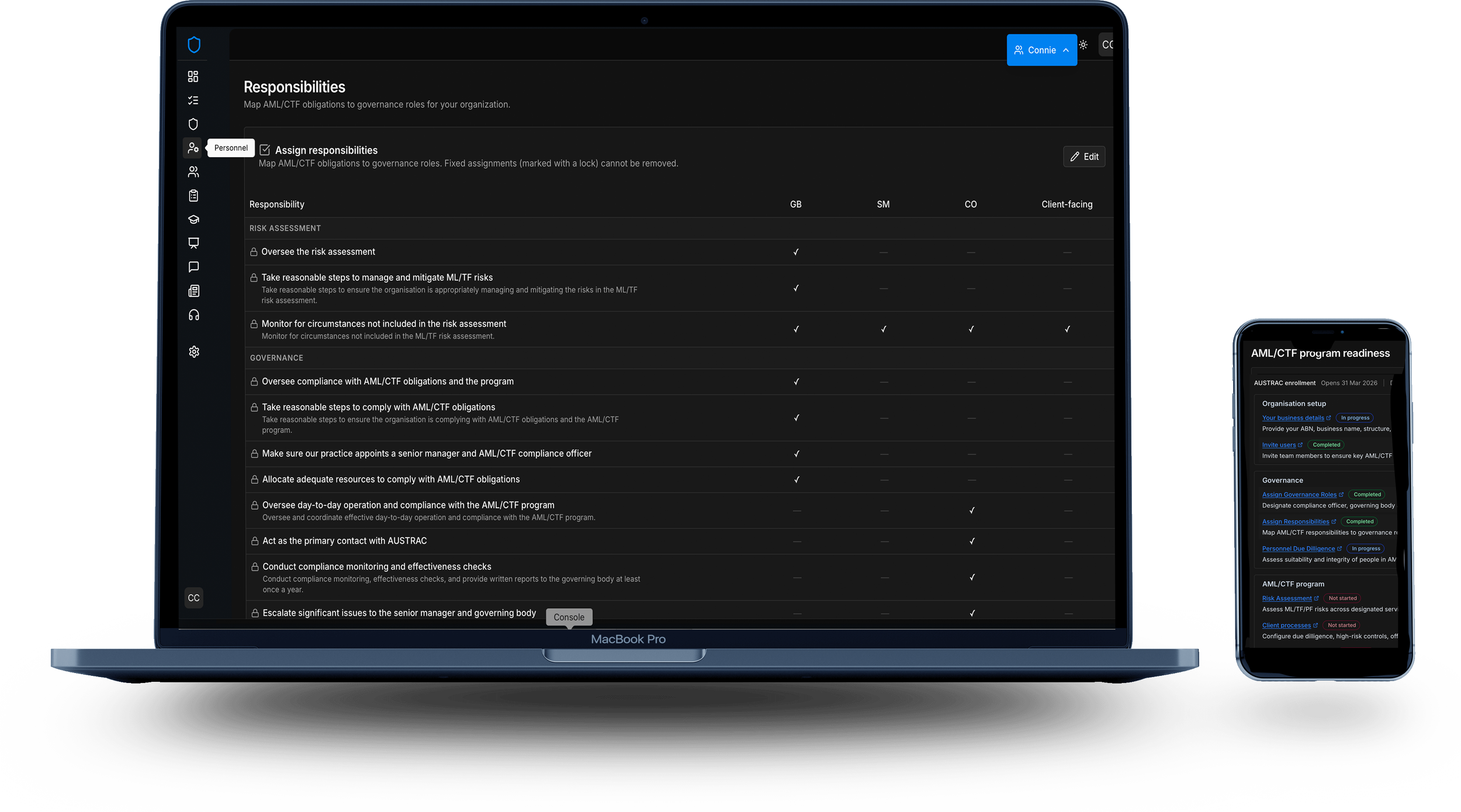Screen dimensions: 1461x812
Task: Click the clipboard list sidebar icon
Action: point(193,196)
